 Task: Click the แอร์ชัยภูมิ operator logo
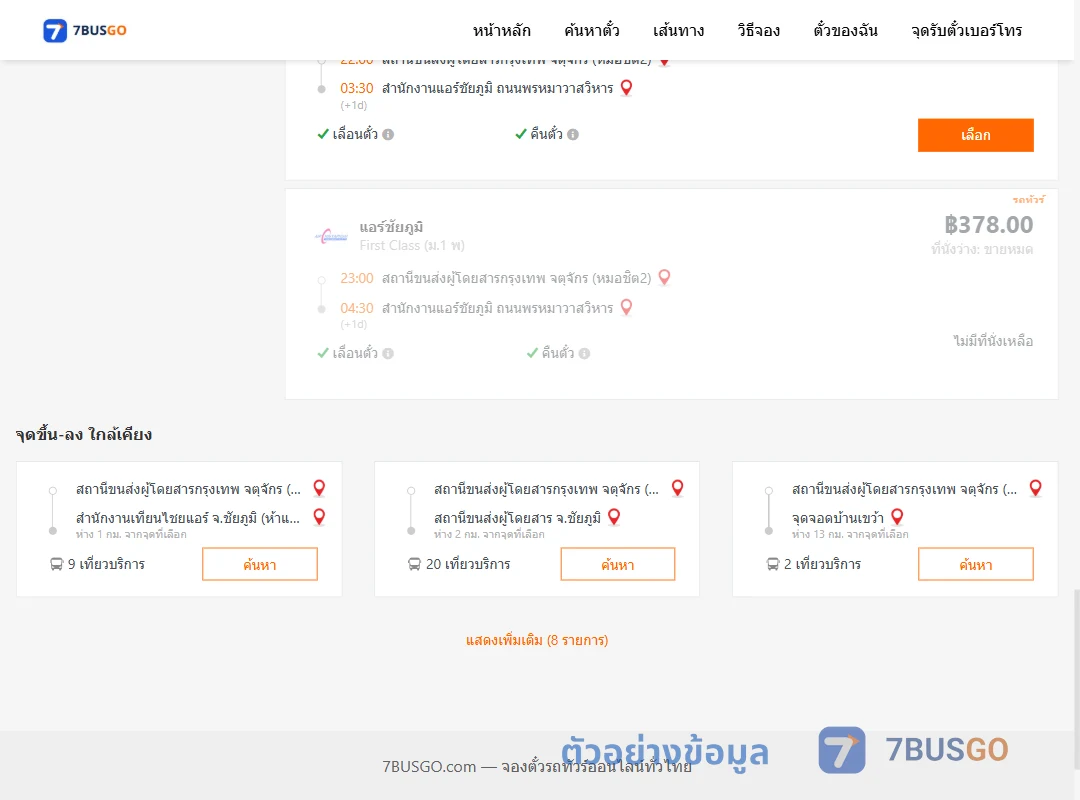coord(331,236)
